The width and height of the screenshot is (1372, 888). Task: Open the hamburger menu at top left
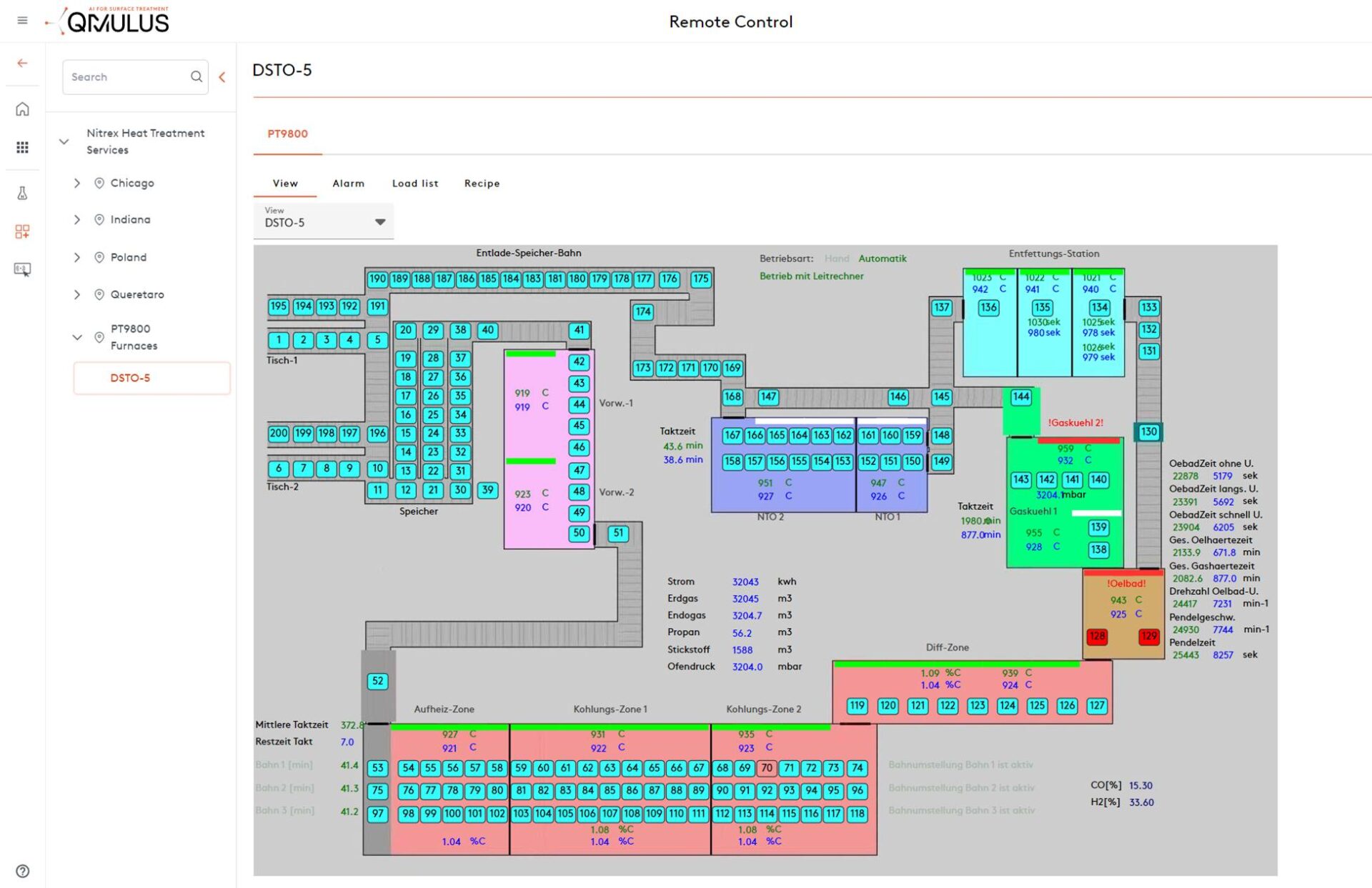[x=22, y=20]
